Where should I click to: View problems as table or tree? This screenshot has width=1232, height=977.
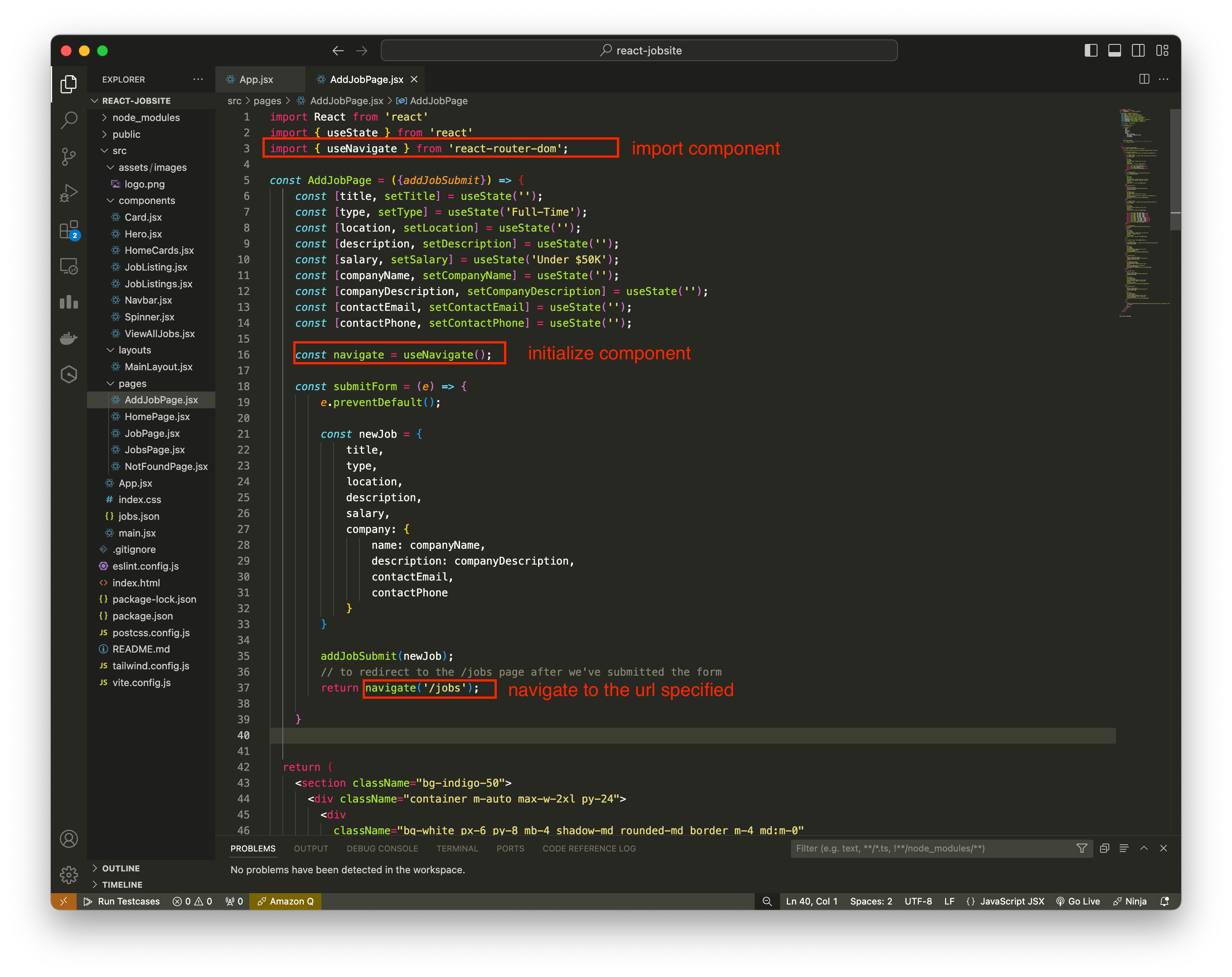pyautogui.click(x=1124, y=848)
